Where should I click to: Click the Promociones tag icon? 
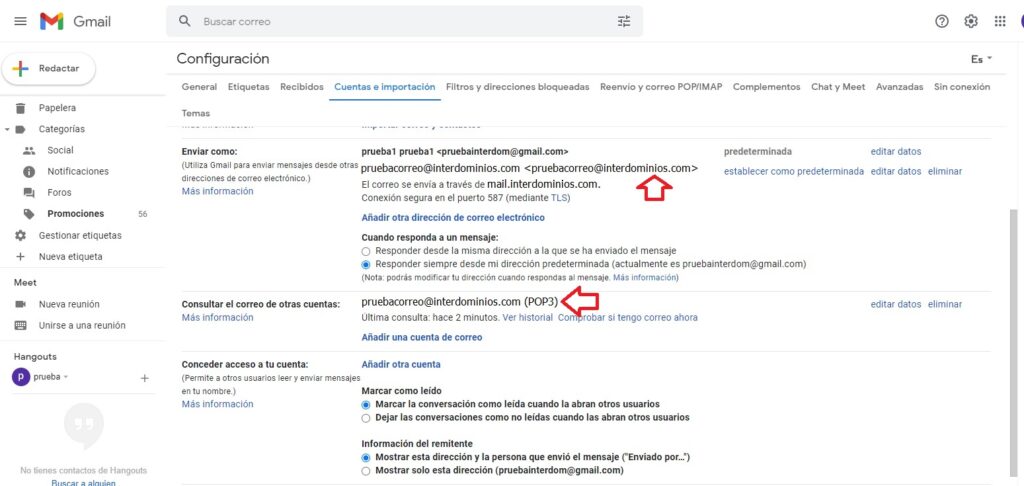coord(29,214)
